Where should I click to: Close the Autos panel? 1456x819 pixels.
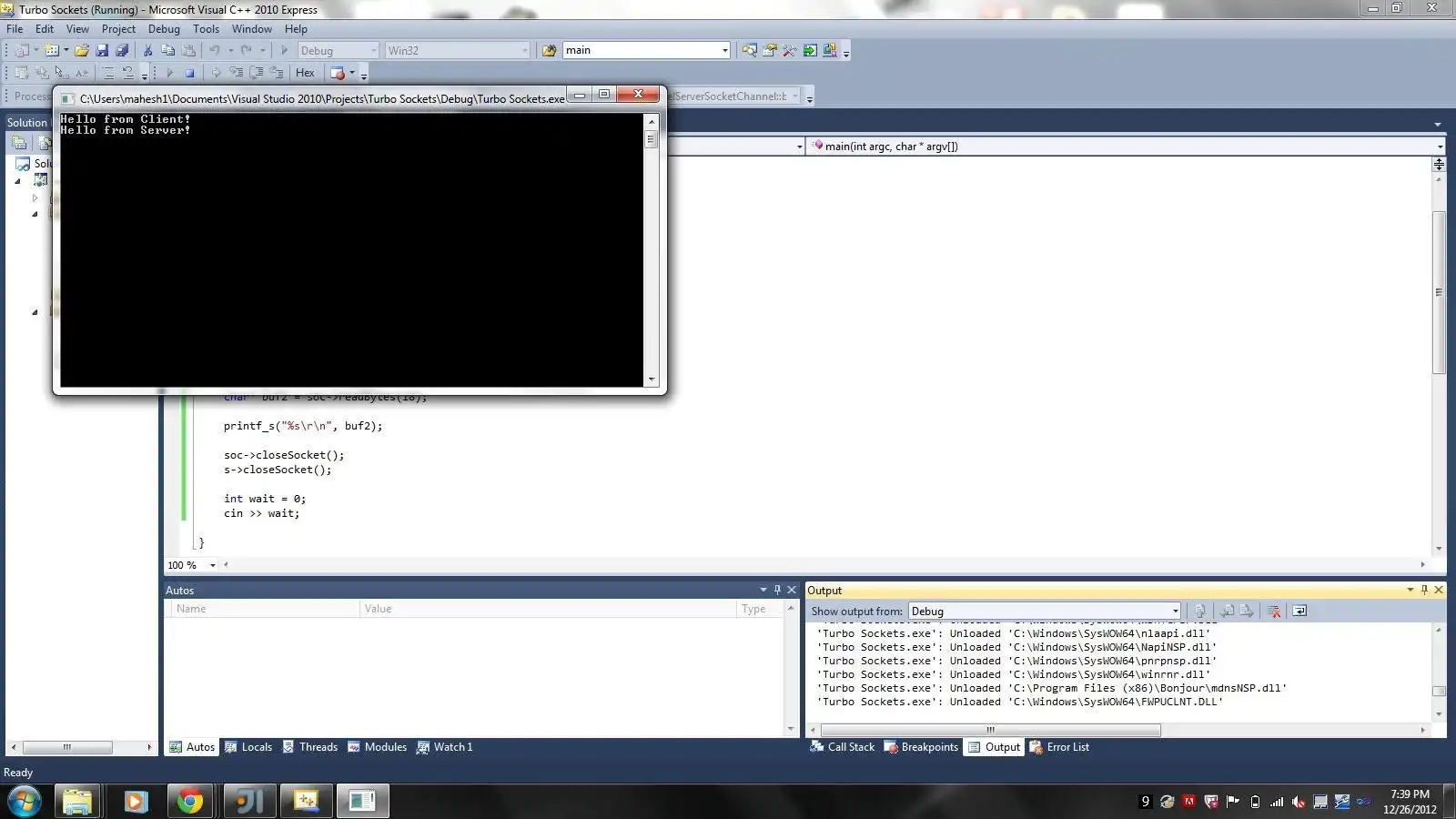pyautogui.click(x=792, y=590)
